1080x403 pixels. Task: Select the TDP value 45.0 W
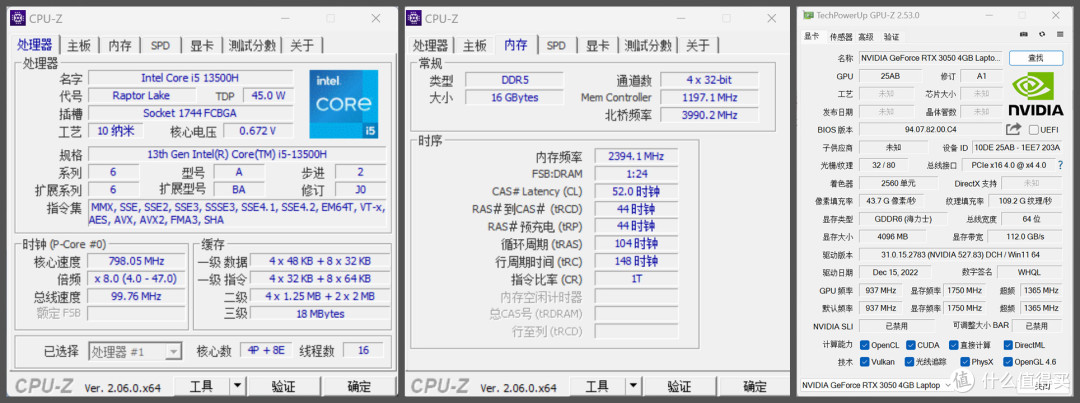point(269,96)
